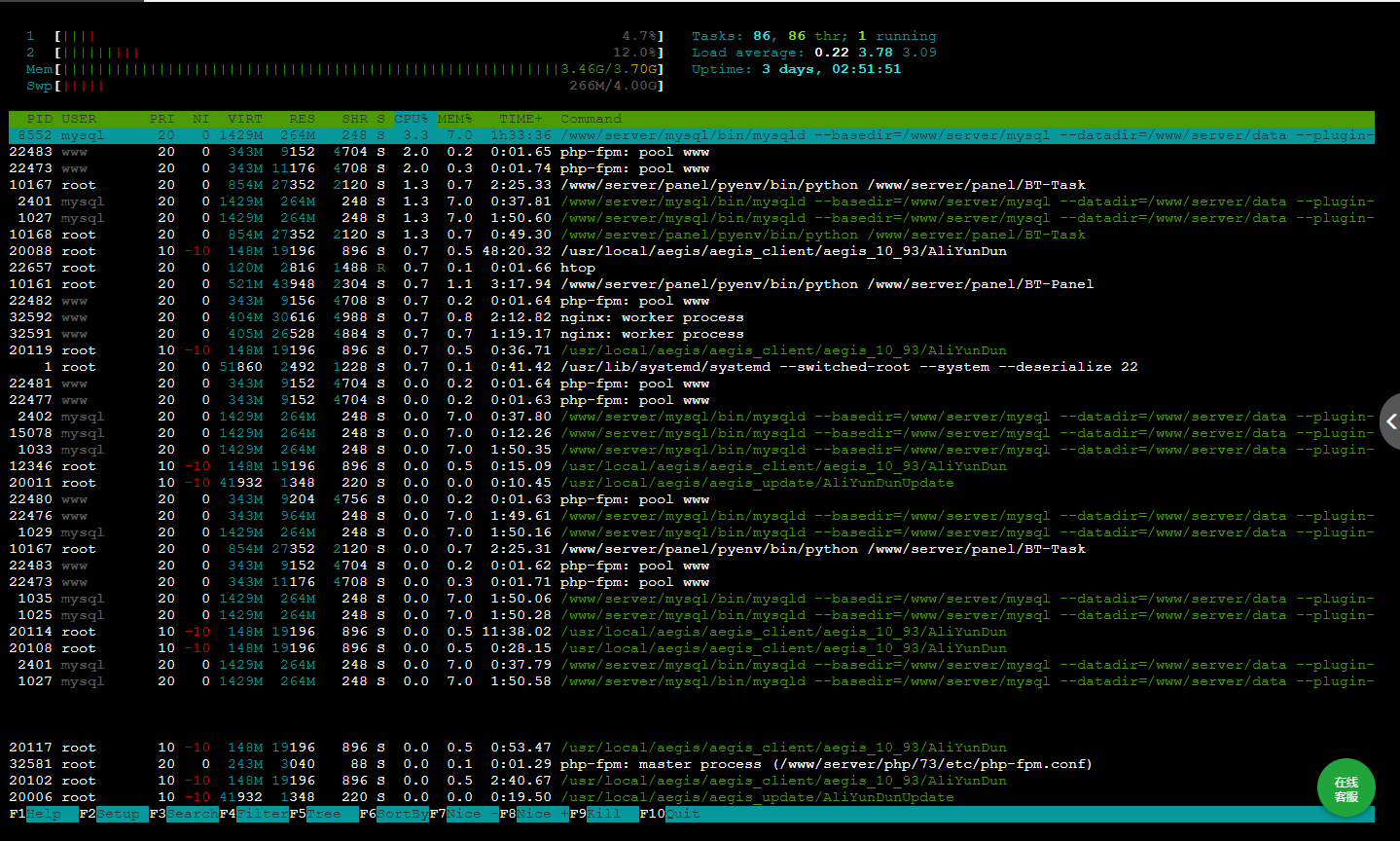This screenshot has height=841, width=1400.
Task: Click F8 Nice to increase niceness
Action: click(534, 814)
